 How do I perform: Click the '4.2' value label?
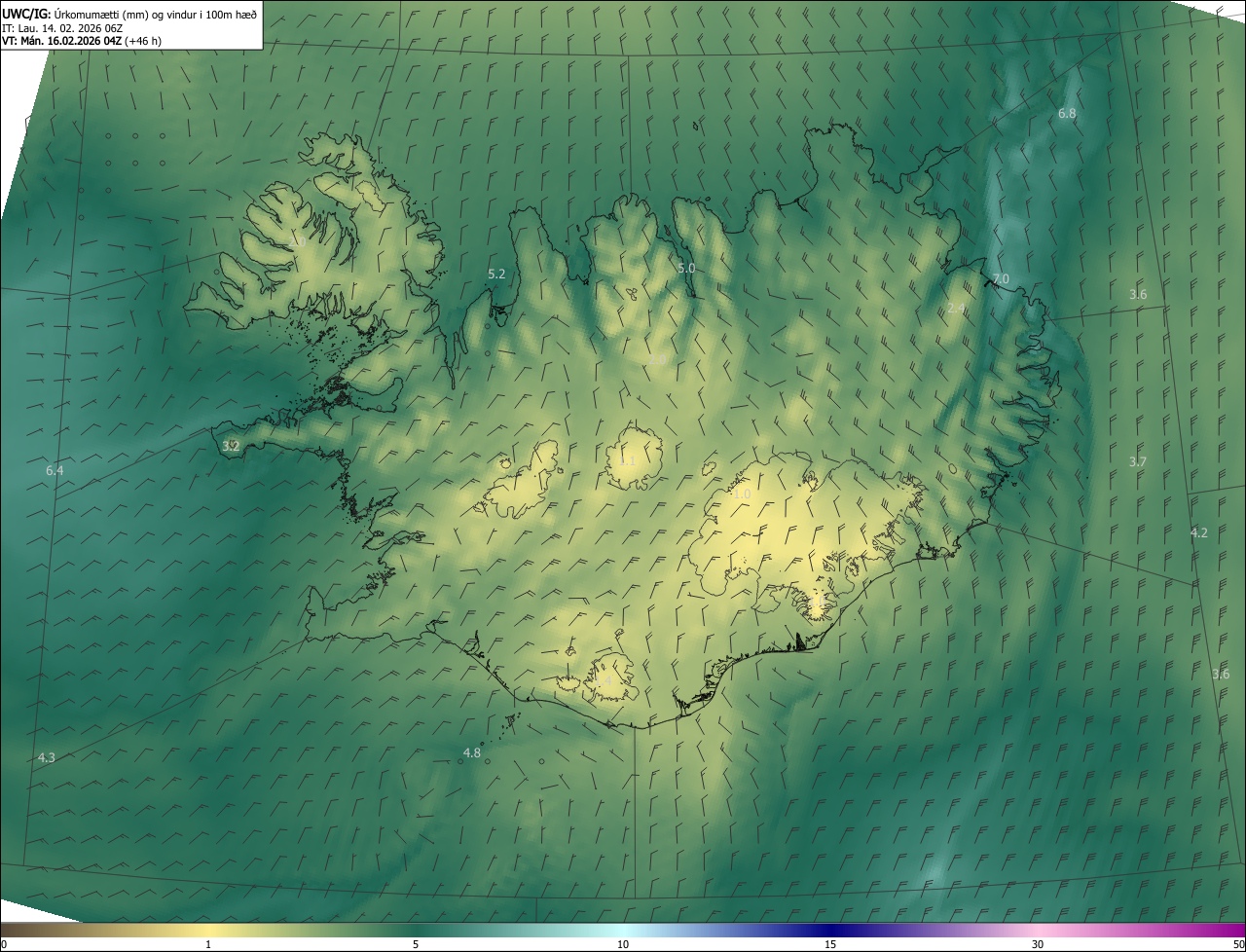point(1198,532)
